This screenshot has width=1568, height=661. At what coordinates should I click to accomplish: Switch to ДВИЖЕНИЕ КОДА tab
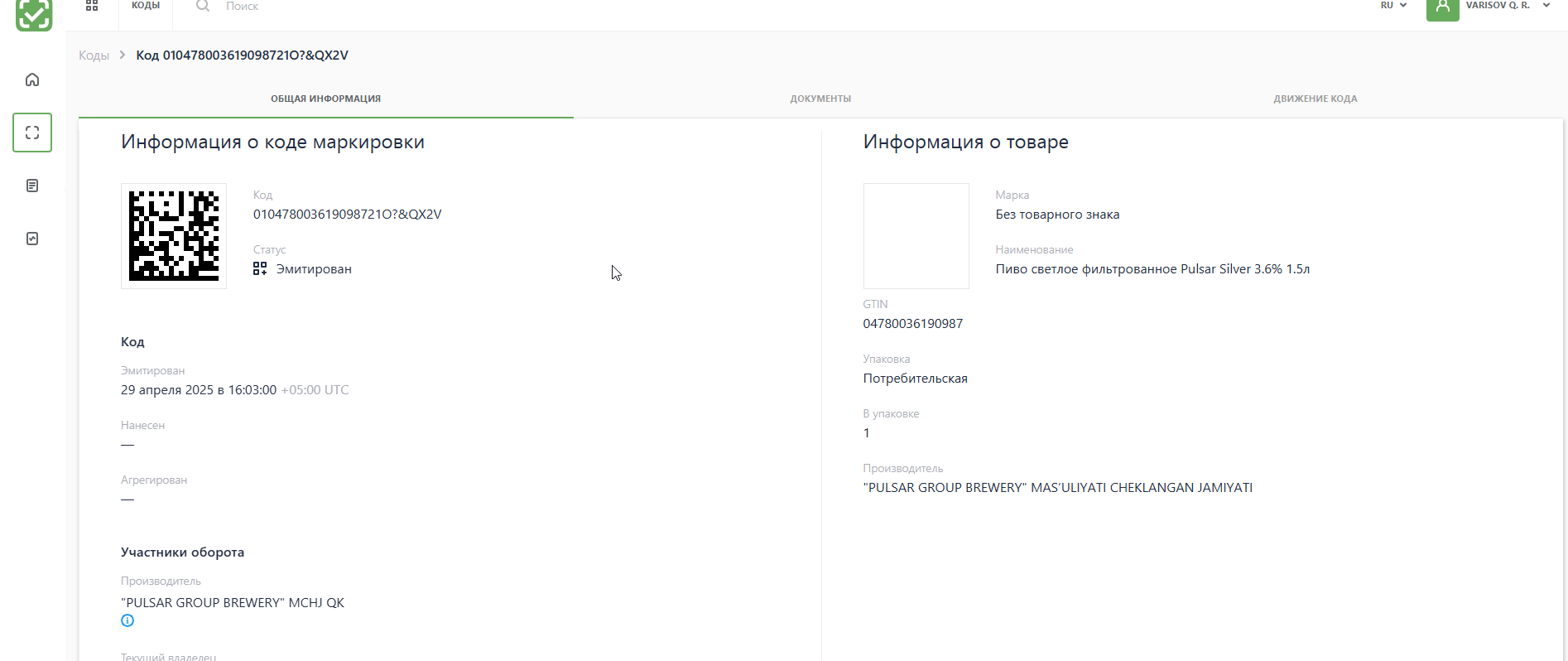(1315, 99)
